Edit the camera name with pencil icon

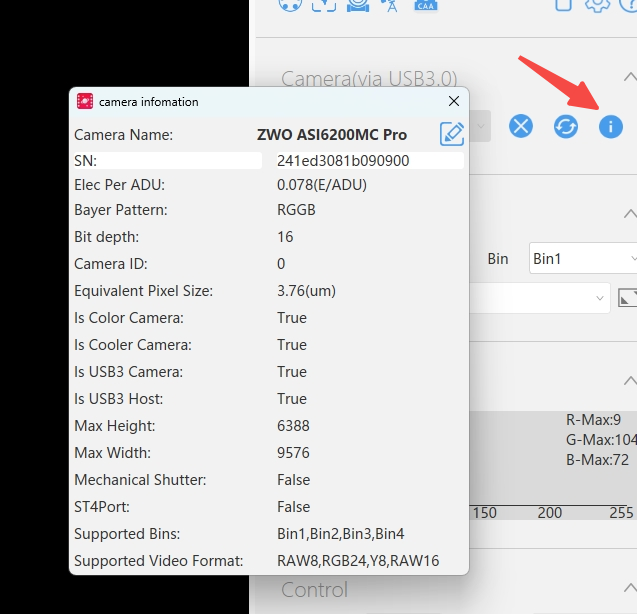coord(452,134)
